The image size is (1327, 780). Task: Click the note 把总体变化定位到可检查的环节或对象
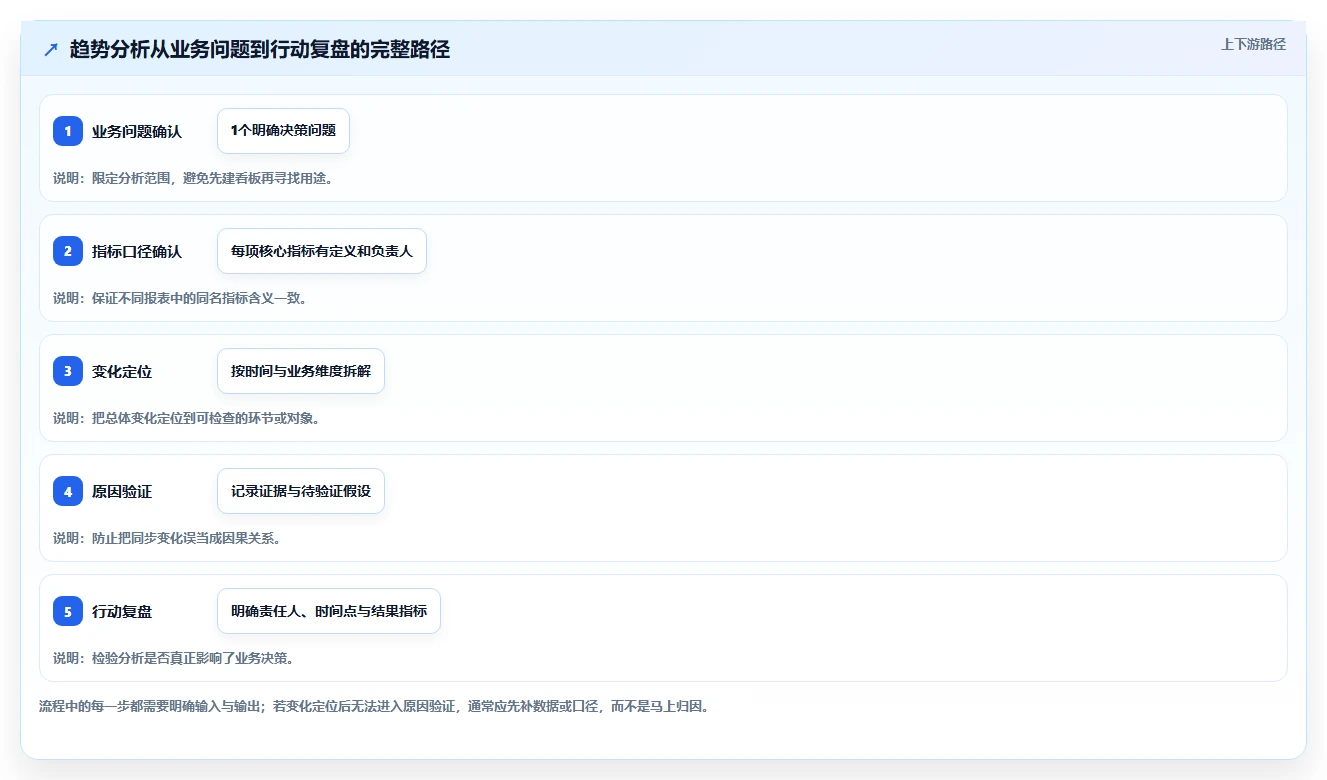coord(187,418)
